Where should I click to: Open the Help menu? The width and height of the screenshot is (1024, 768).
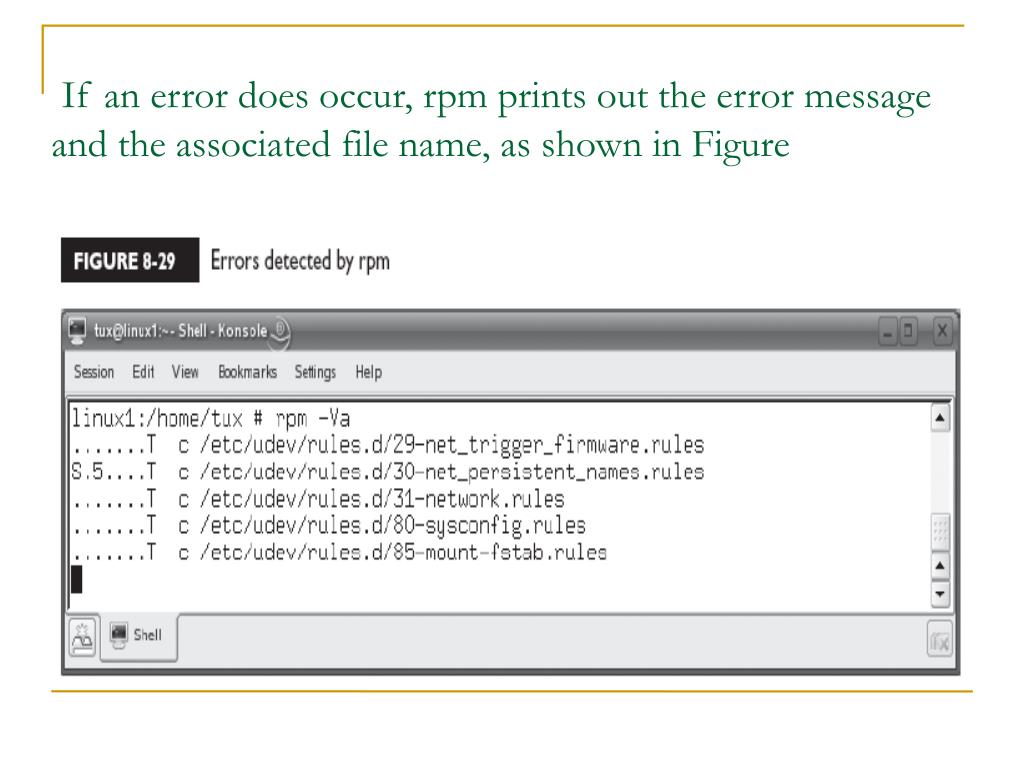[368, 372]
